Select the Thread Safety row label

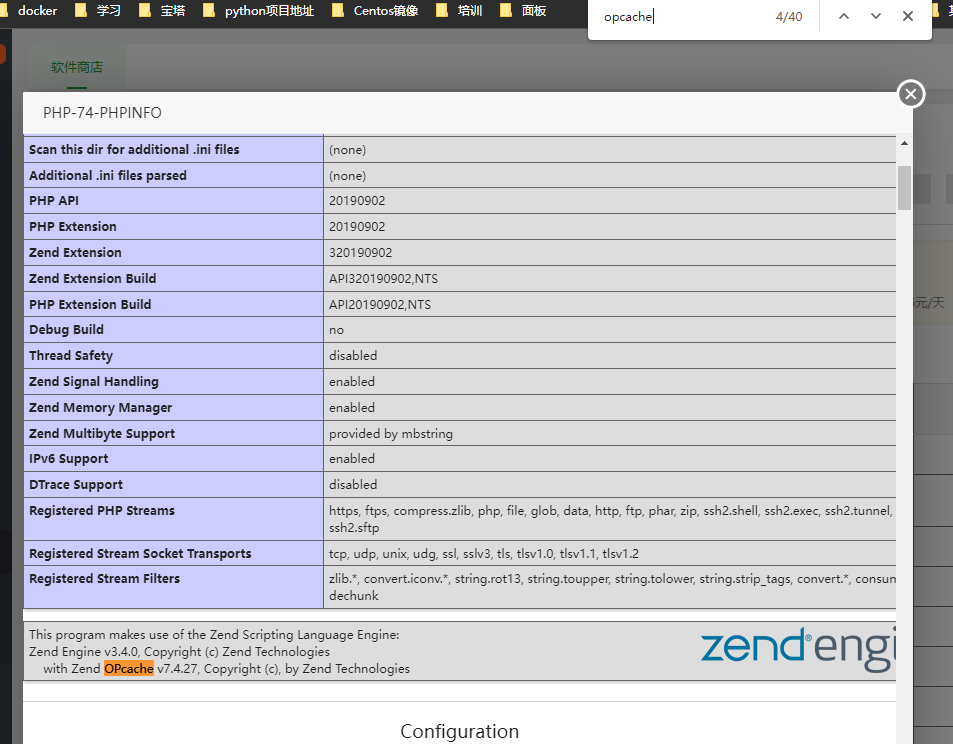coord(71,356)
